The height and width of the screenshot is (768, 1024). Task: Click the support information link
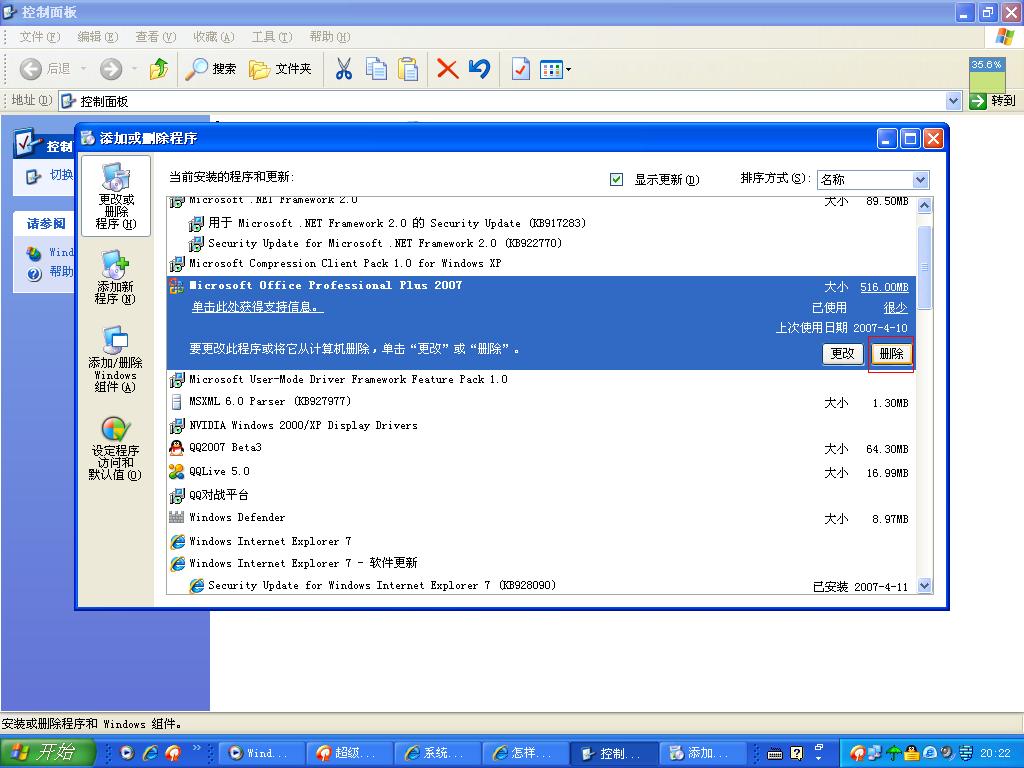point(257,308)
